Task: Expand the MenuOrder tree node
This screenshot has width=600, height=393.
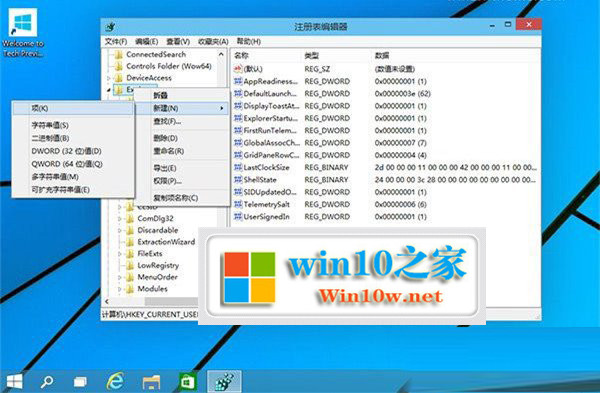Action: pos(119,277)
